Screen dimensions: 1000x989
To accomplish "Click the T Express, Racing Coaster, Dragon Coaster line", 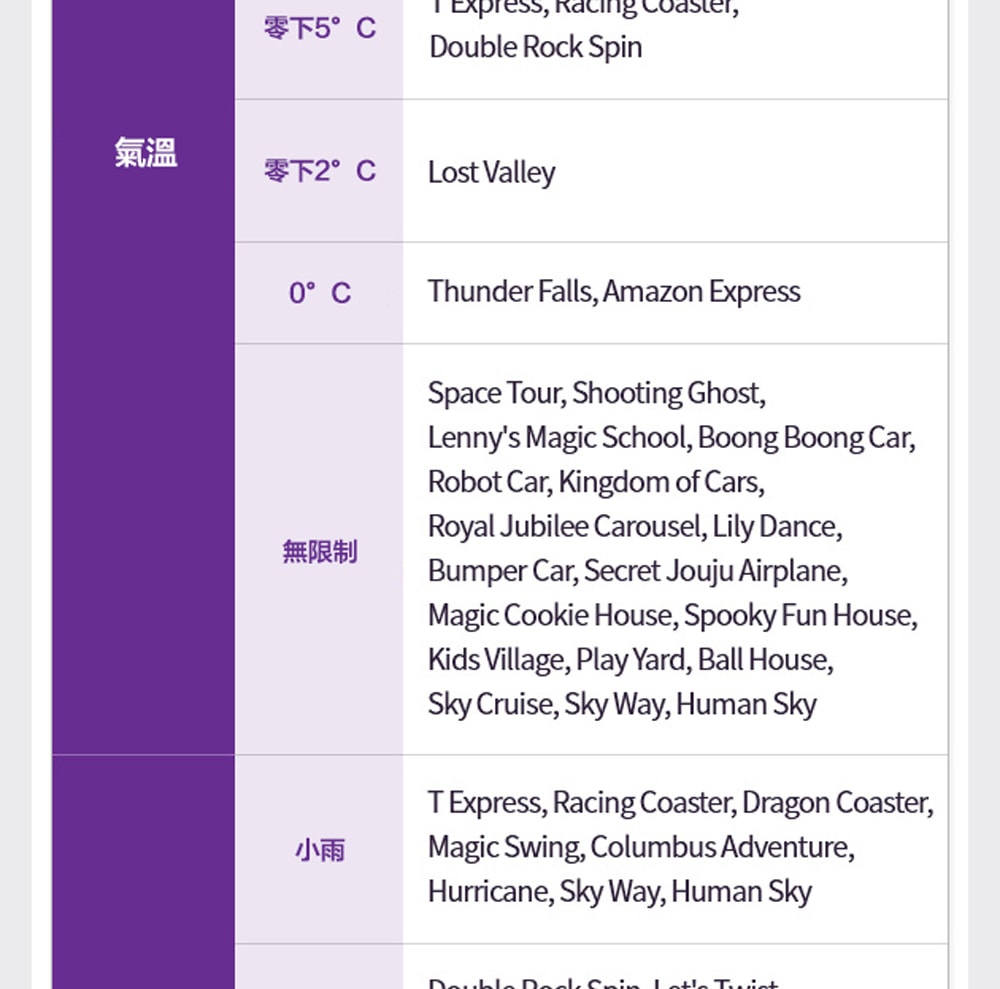I will coord(680,803).
